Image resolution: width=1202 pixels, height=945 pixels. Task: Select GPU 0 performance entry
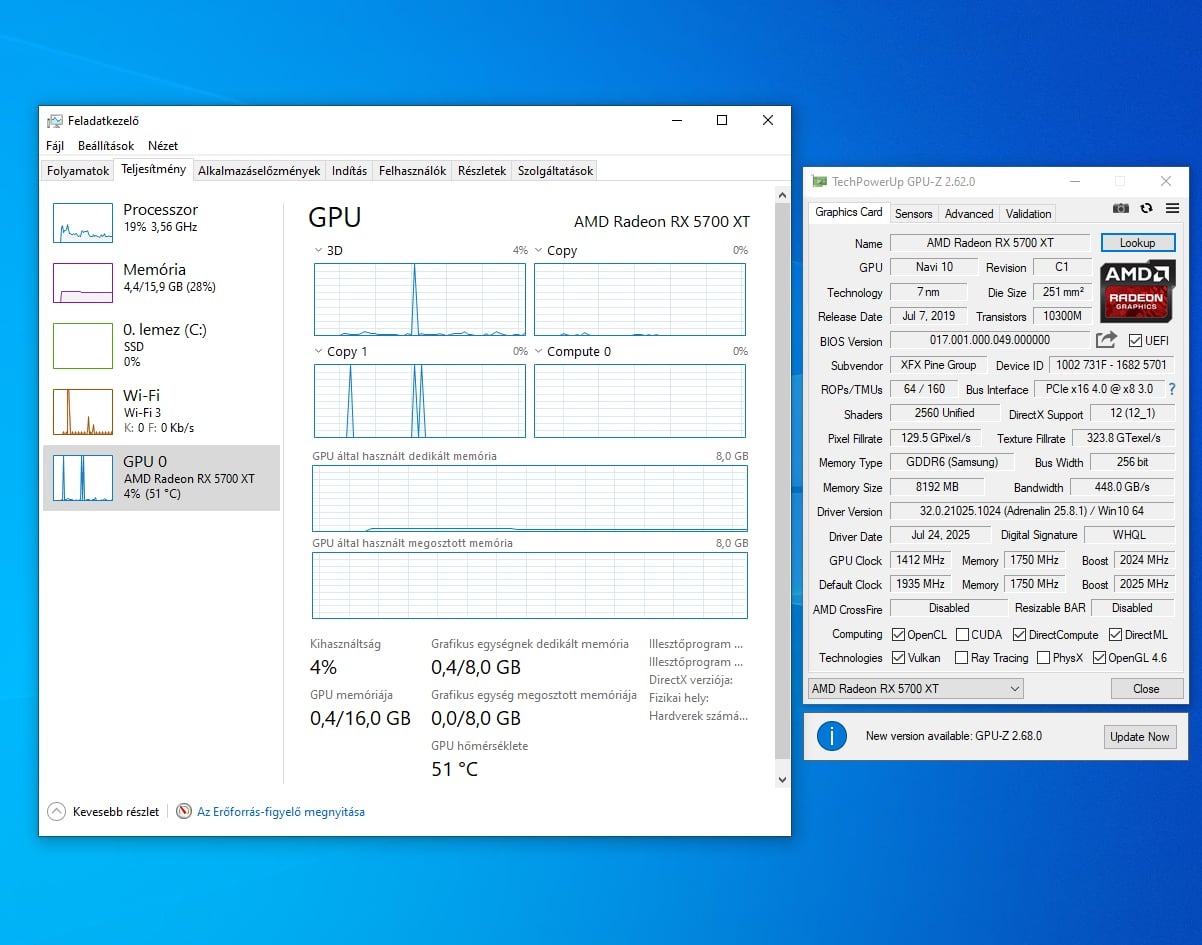[x=161, y=478]
